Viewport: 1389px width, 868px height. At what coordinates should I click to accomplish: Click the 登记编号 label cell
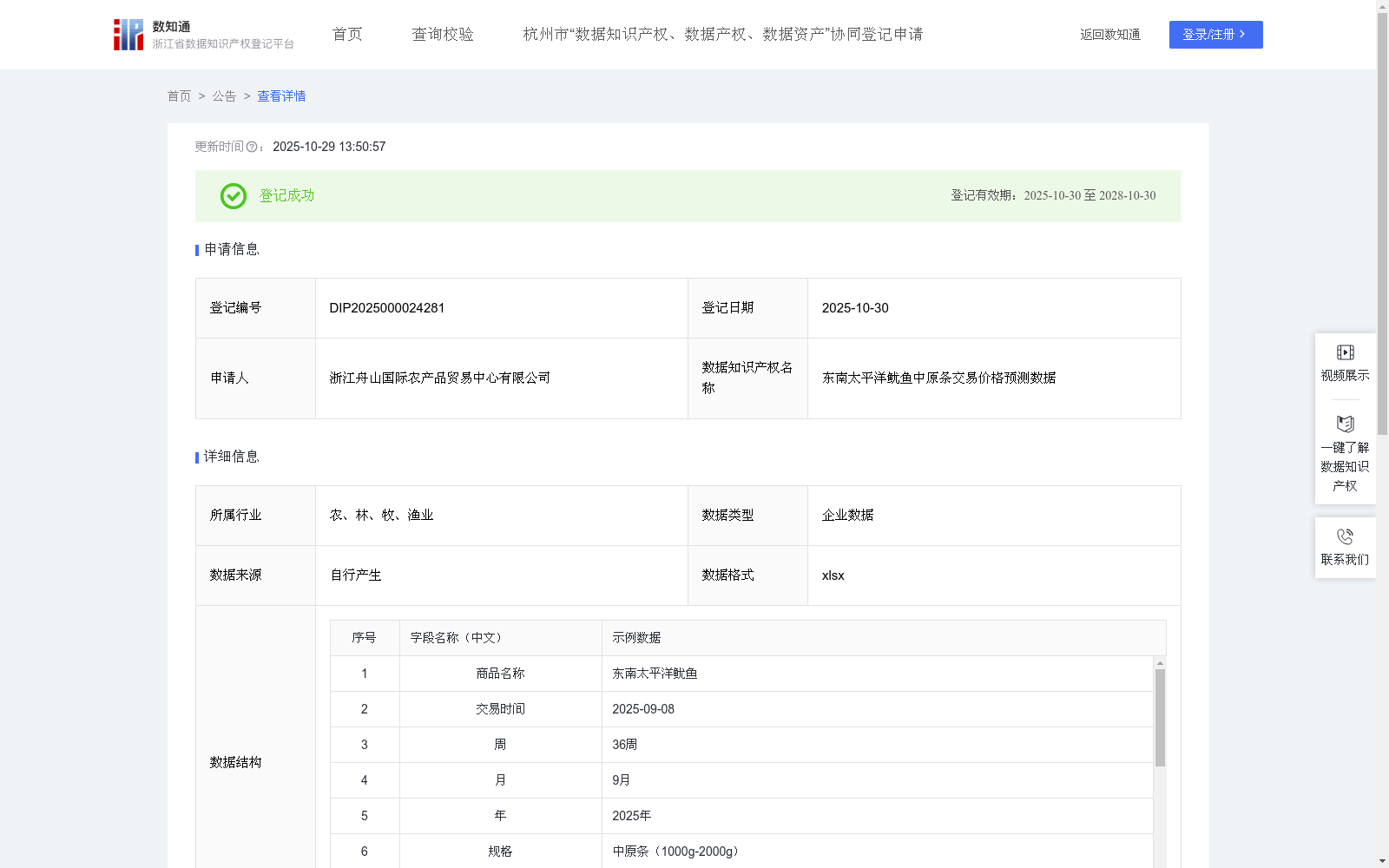(x=255, y=308)
